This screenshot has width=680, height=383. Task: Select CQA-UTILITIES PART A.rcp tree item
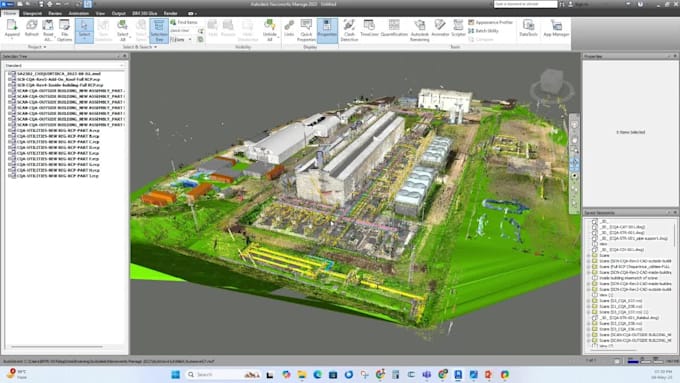click(x=57, y=130)
